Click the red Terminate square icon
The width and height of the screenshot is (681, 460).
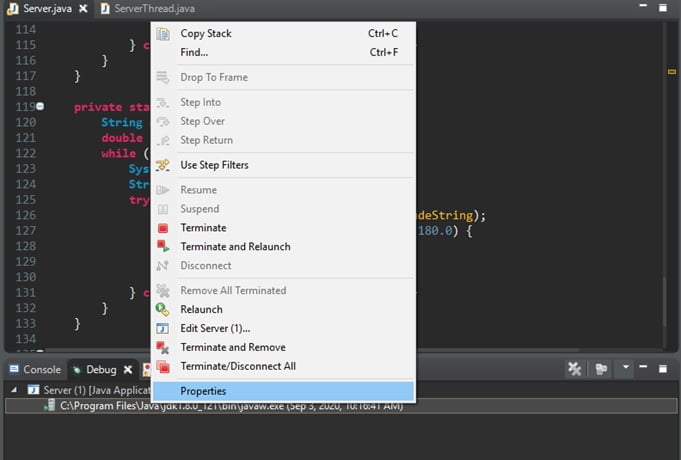[x=163, y=228]
